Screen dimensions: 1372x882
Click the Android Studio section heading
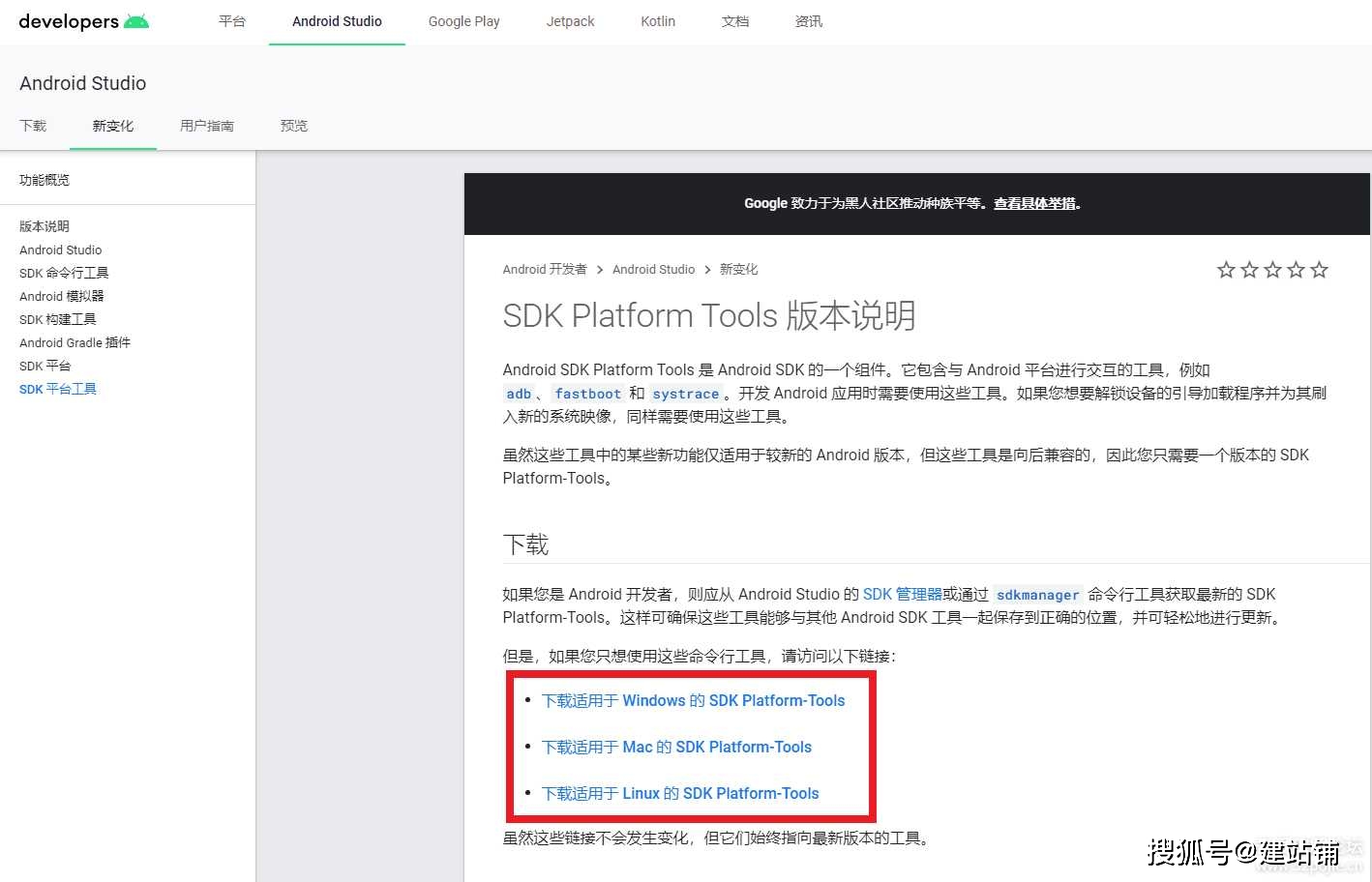[82, 83]
